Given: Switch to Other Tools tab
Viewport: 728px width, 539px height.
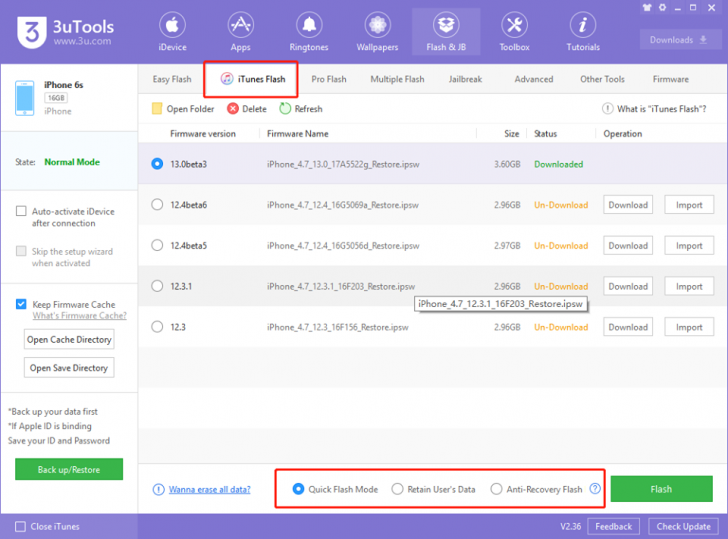Looking at the screenshot, I should click(x=602, y=79).
